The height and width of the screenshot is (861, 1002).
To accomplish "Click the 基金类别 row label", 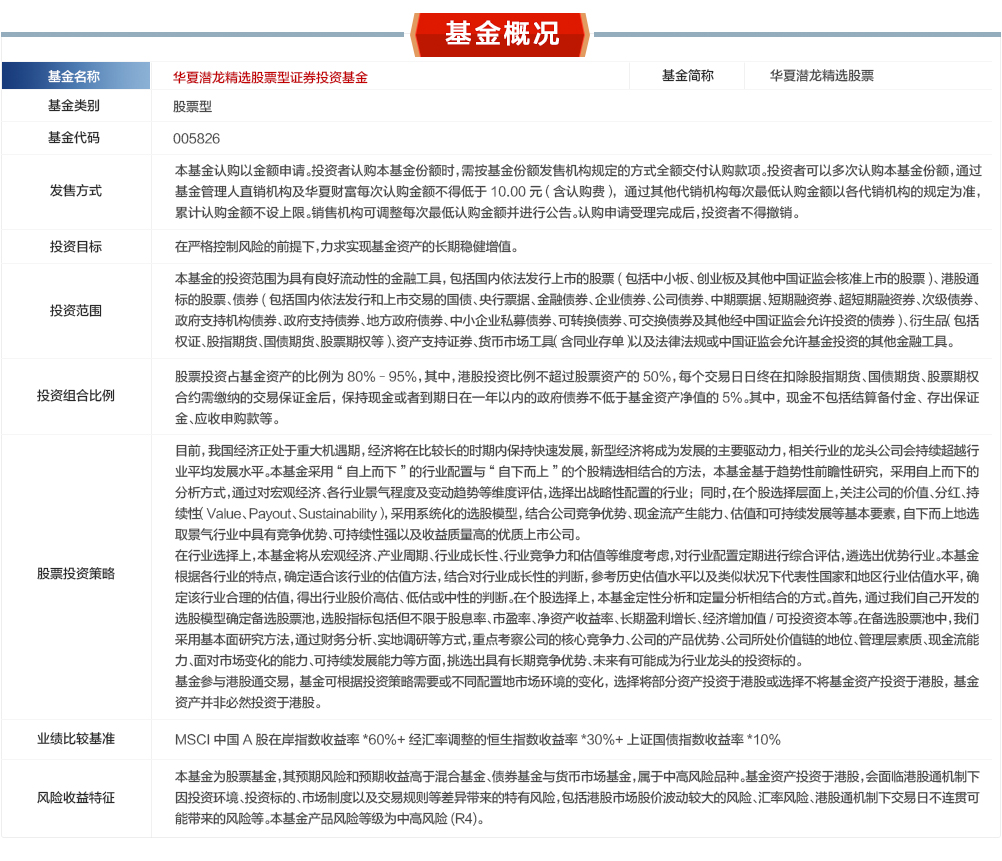I will click(x=75, y=106).
